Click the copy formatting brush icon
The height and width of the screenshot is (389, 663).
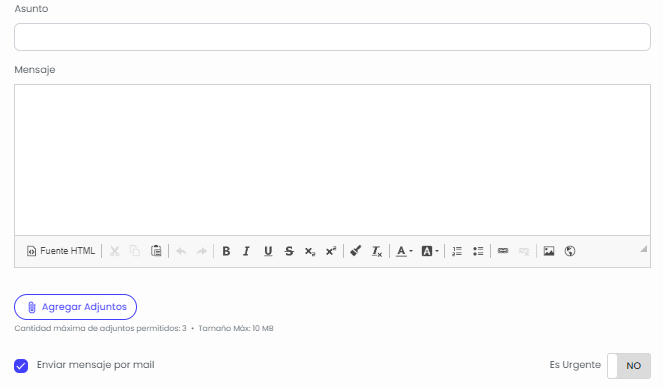tap(356, 251)
